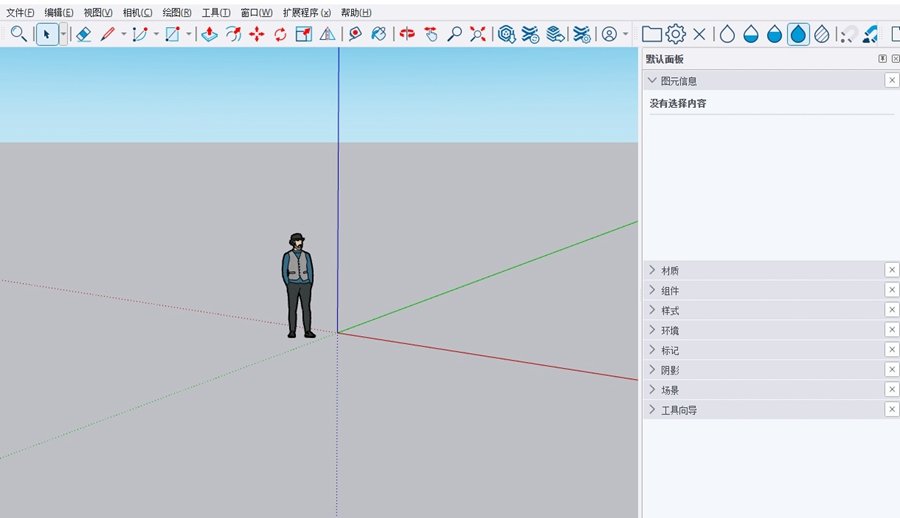900x518 pixels.
Task: Collapse the 图元信息 panel
Action: click(652, 80)
